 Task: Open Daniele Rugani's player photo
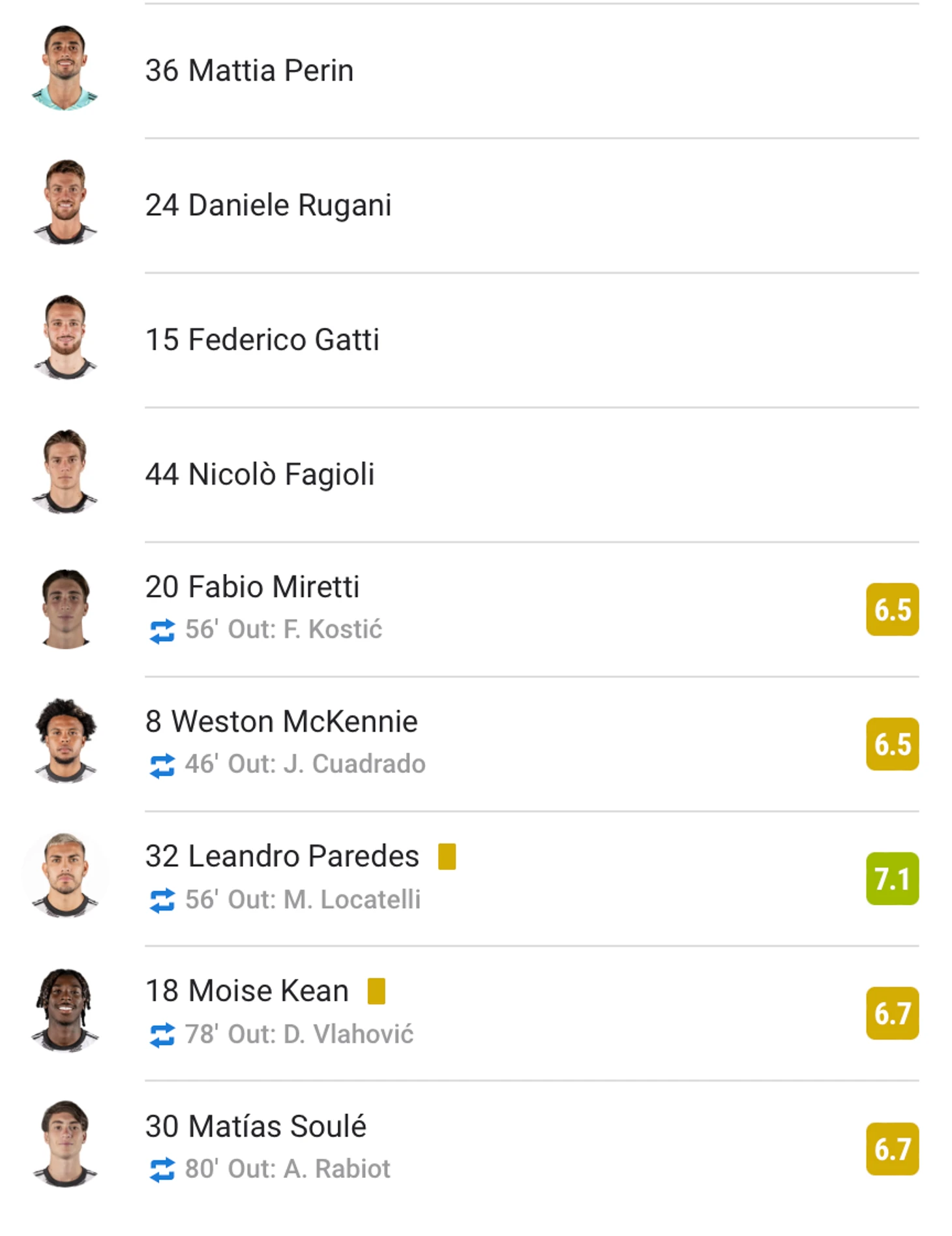pyautogui.click(x=65, y=202)
